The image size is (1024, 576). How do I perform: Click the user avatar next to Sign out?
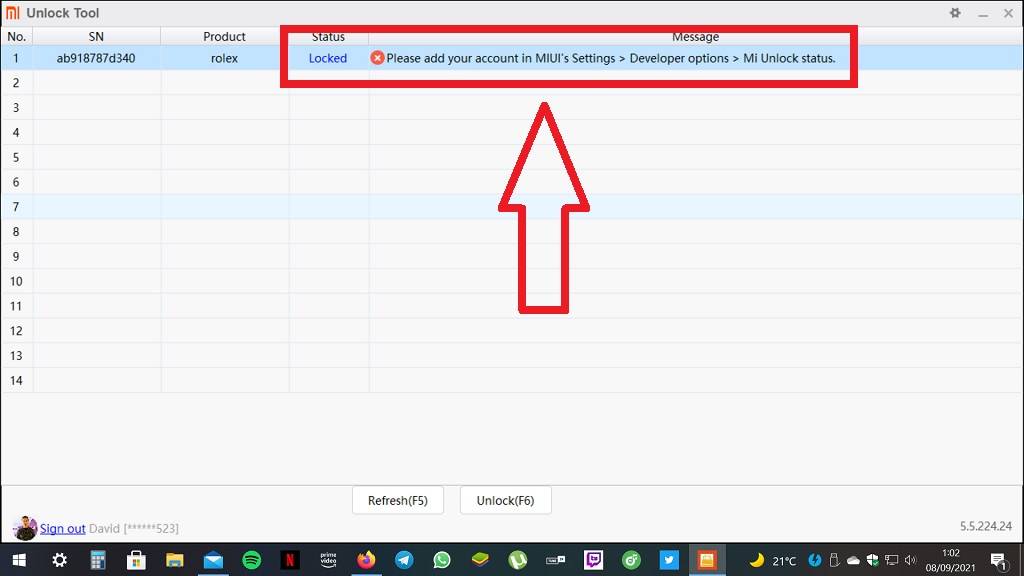tap(25, 528)
